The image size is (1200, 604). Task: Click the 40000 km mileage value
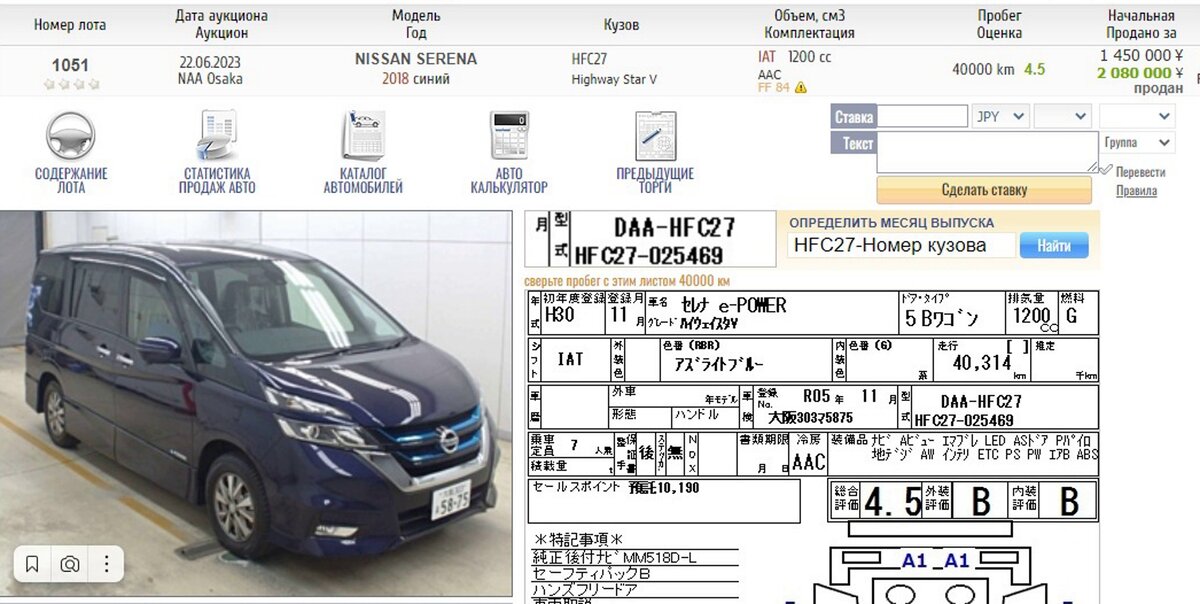(983, 69)
